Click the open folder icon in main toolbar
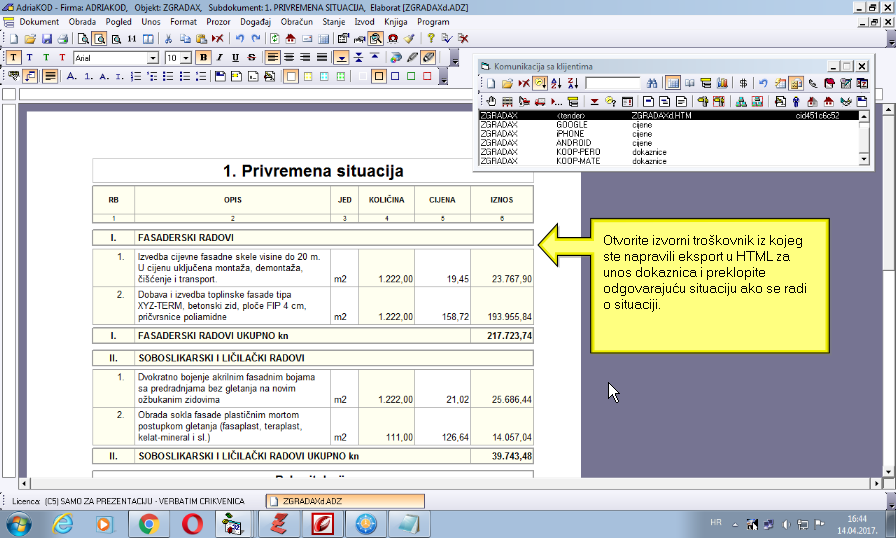This screenshot has height=538, width=896. point(30,39)
